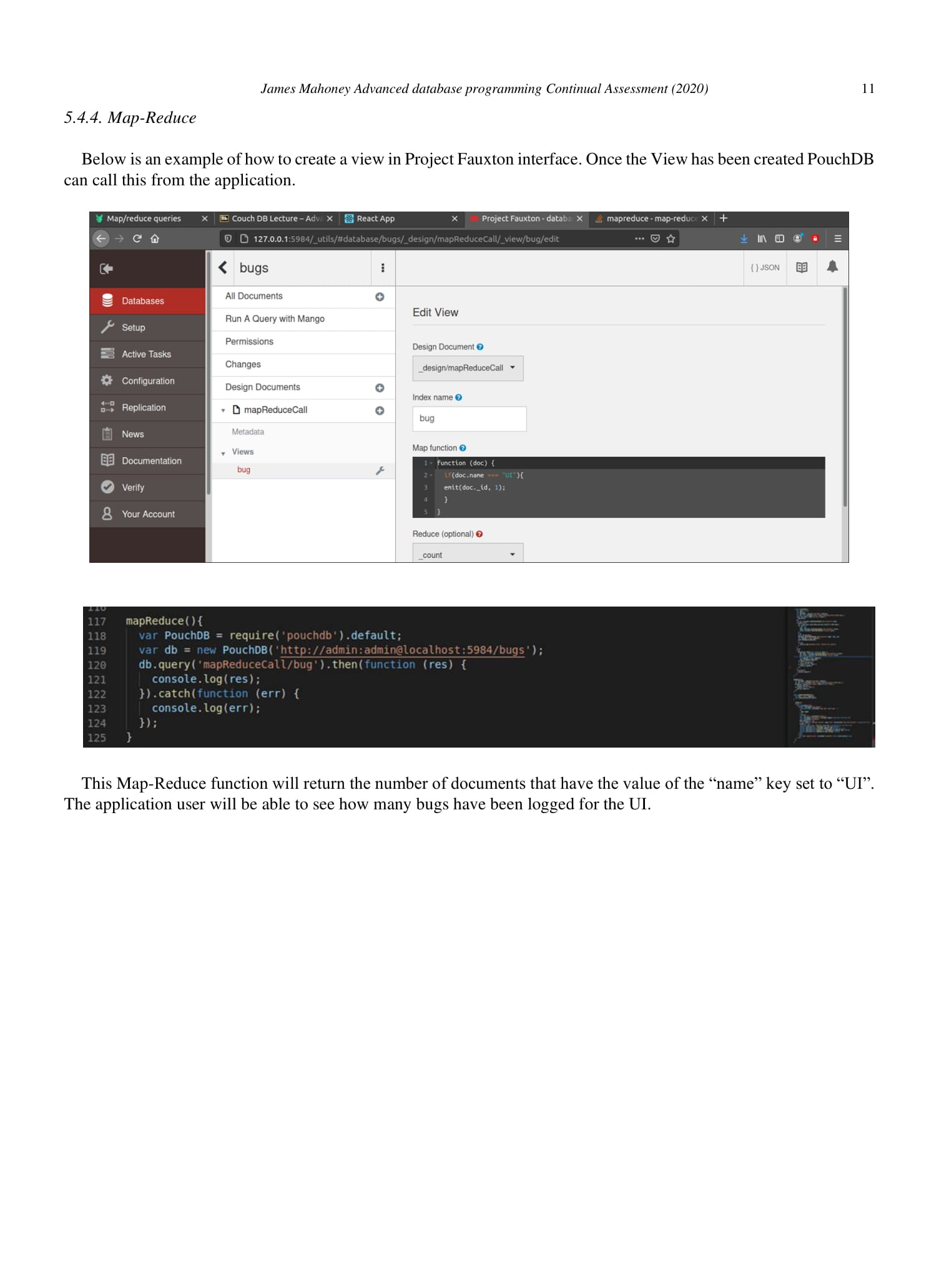Click the News clipboard icon
Viewport: 944px width, 1288px height.
(x=107, y=434)
